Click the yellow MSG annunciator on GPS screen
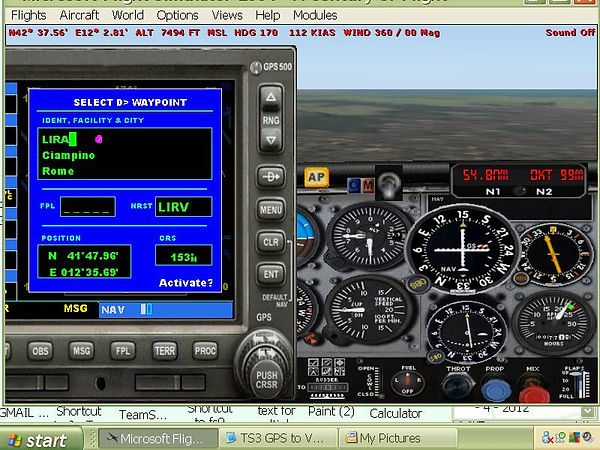Image resolution: width=600 pixels, height=450 pixels. [x=75, y=308]
